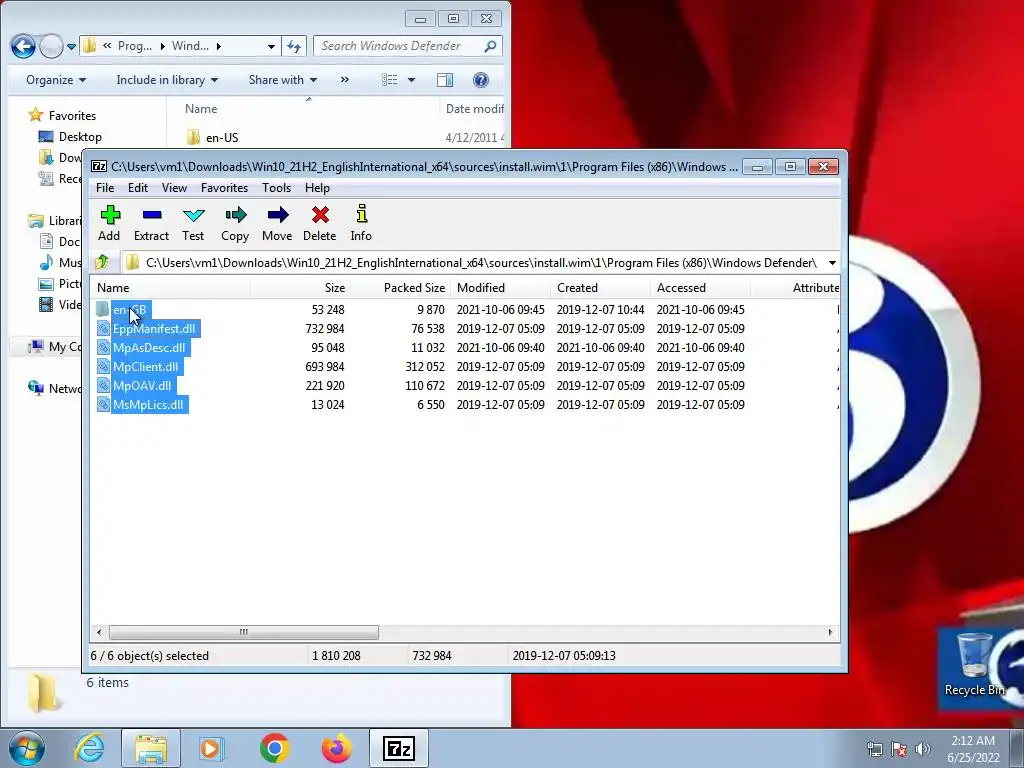
Task: Open Explorer help question mark icon
Action: click(481, 80)
